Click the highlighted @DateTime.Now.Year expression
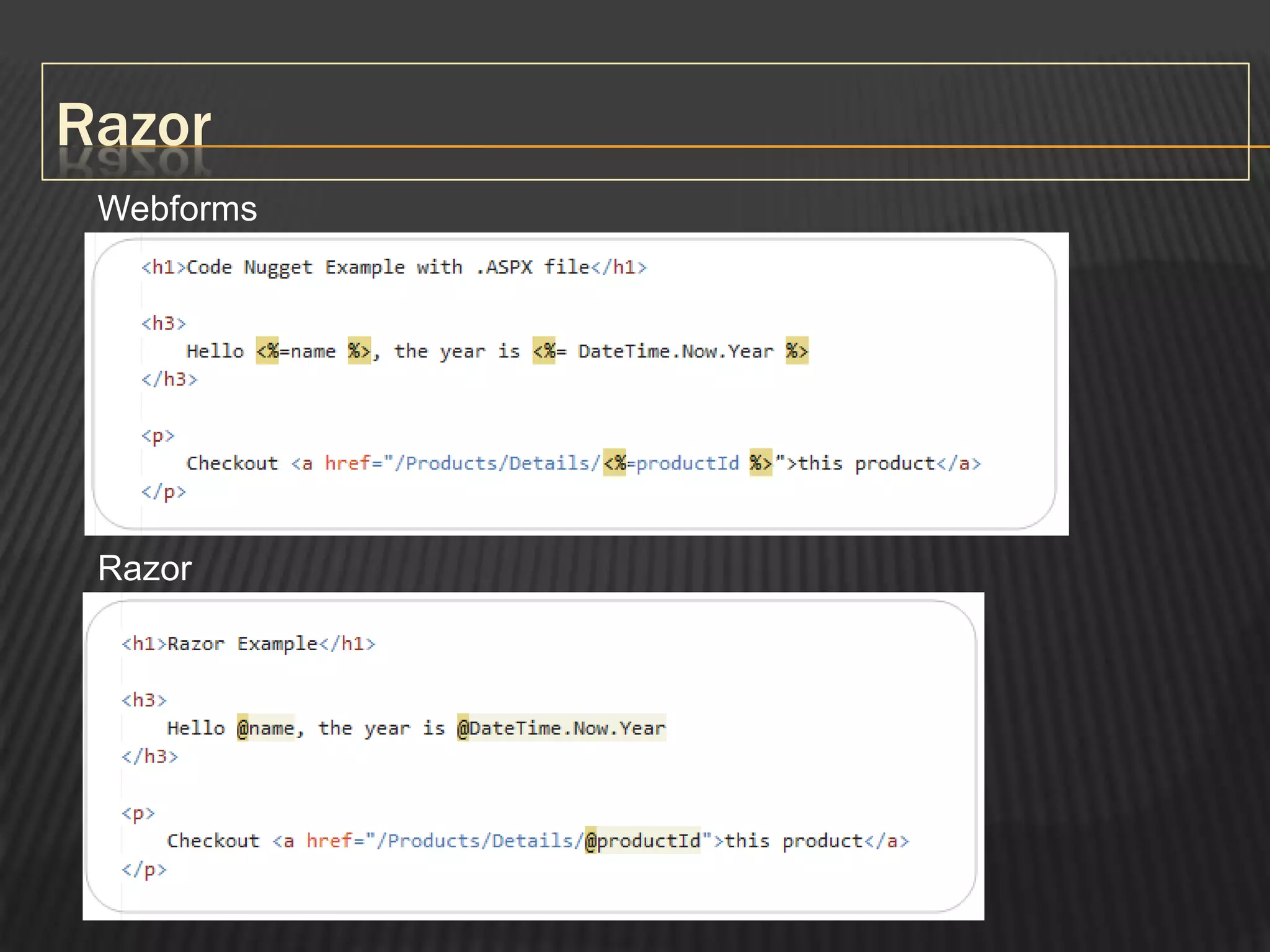Image resolution: width=1270 pixels, height=952 pixels. point(561,728)
